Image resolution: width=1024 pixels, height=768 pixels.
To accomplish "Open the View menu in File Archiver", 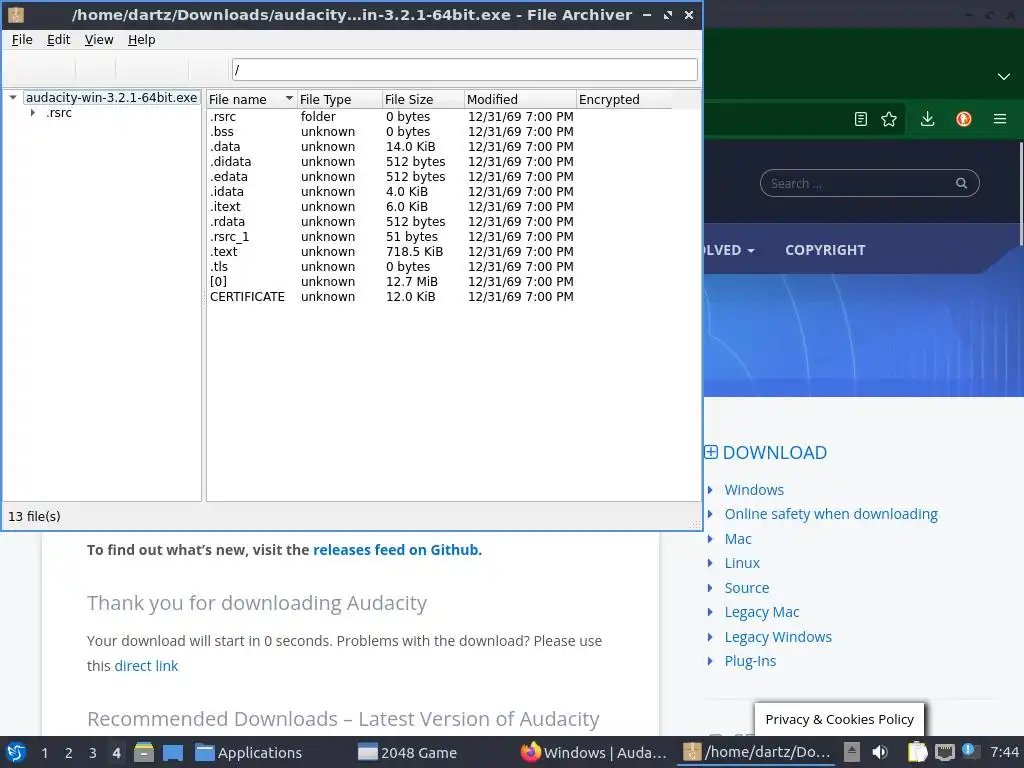I will pyautogui.click(x=99, y=40).
